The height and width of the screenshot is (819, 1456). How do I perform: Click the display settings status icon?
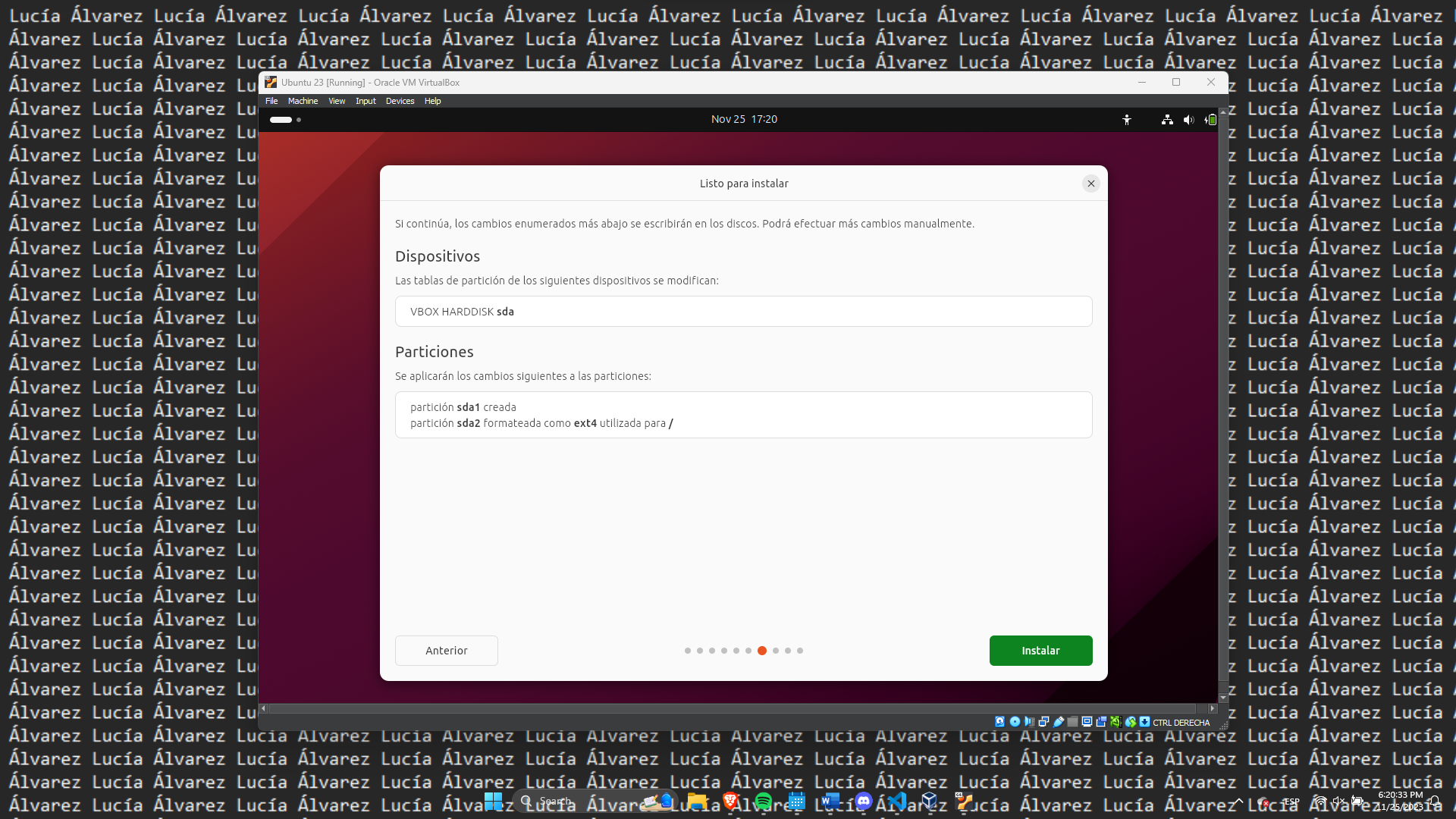pos(1087,722)
